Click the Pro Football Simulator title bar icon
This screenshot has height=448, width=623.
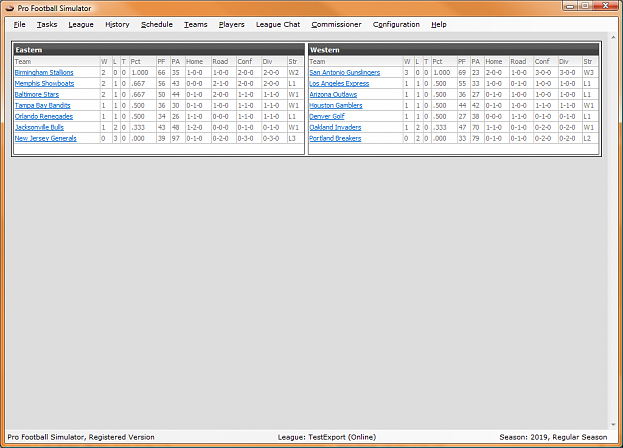click(x=10, y=7)
